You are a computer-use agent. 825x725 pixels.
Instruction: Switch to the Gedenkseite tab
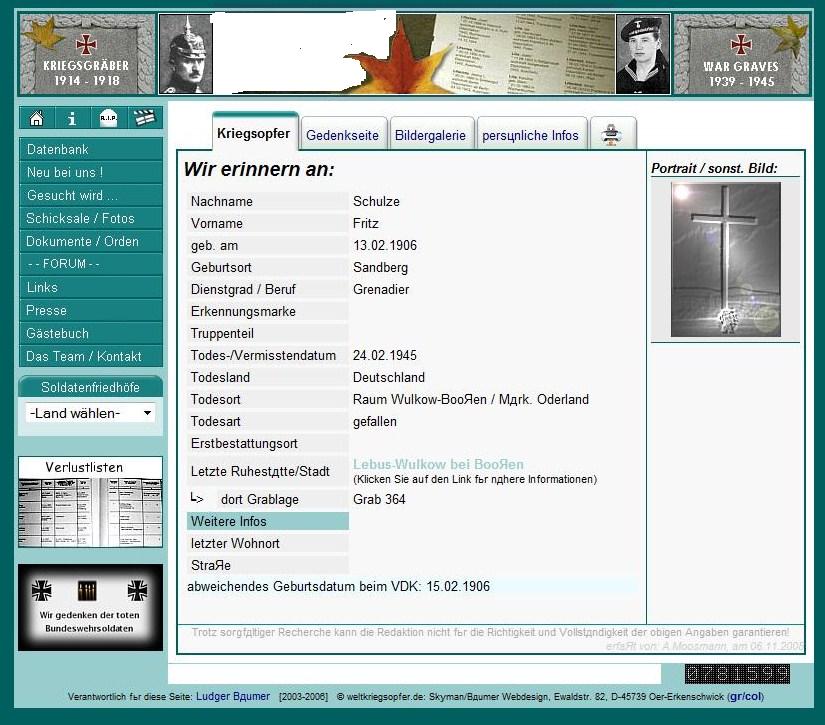342,135
